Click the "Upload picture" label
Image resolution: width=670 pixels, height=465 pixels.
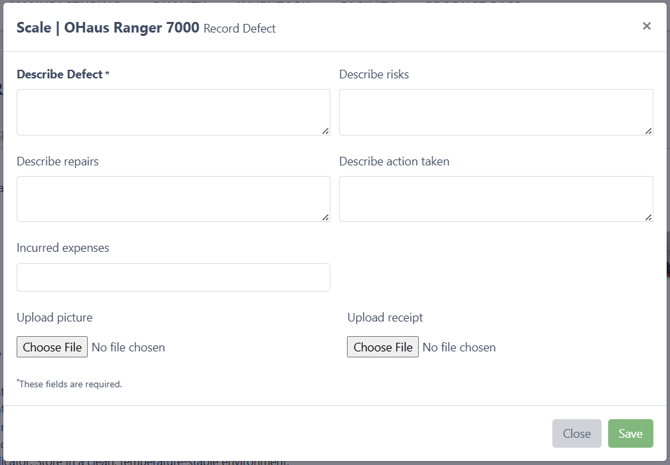click(55, 318)
